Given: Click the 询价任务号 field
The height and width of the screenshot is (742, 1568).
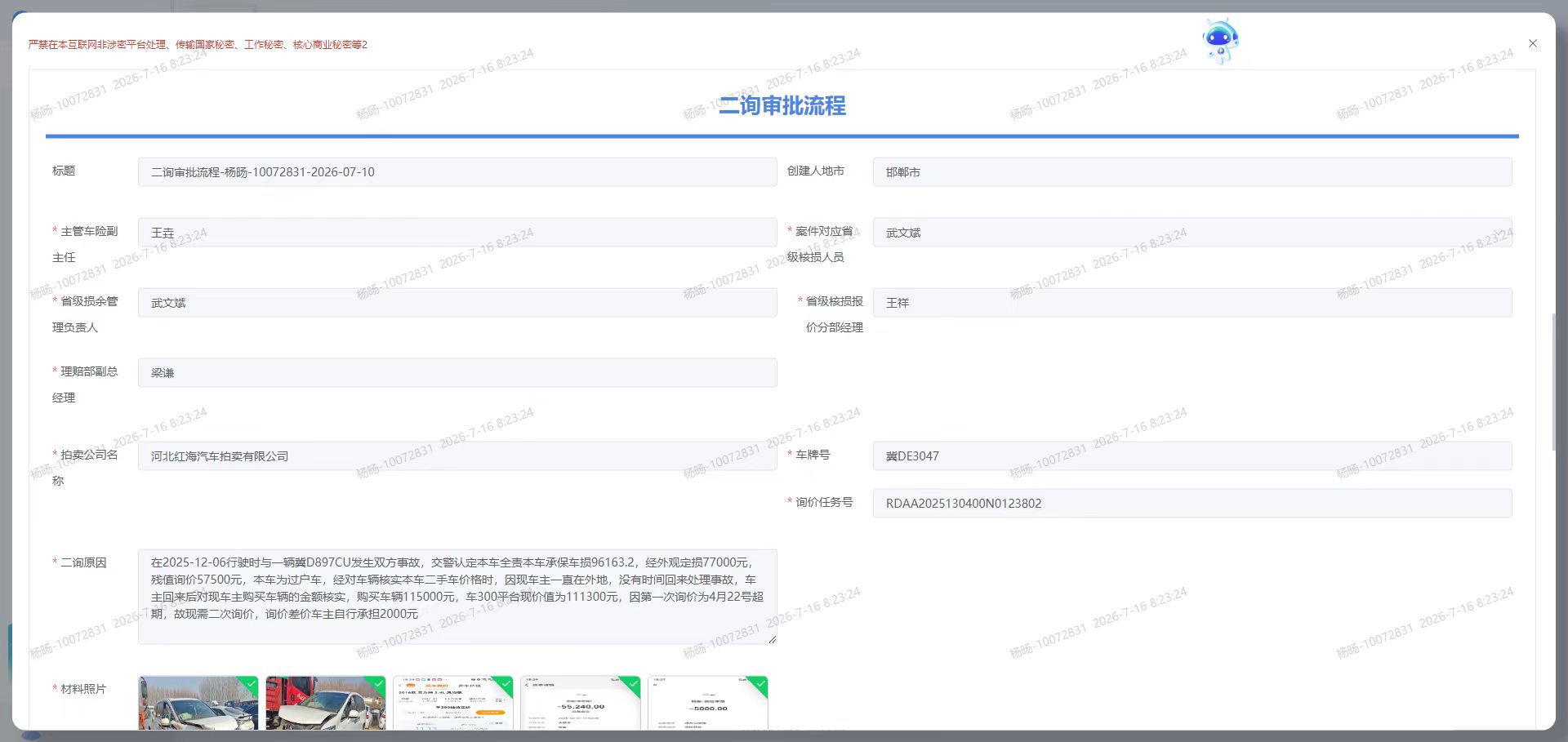Looking at the screenshot, I should [1192, 504].
